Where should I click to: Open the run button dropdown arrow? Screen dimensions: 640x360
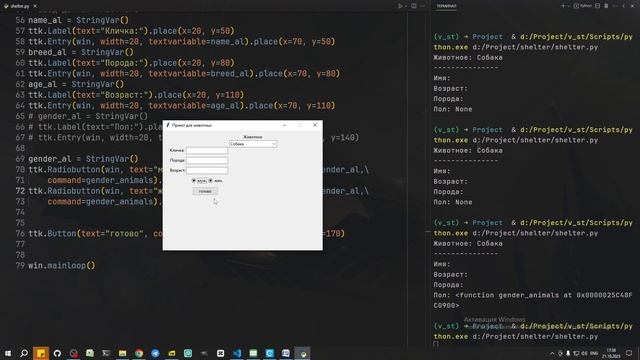pyautogui.click(x=406, y=6)
